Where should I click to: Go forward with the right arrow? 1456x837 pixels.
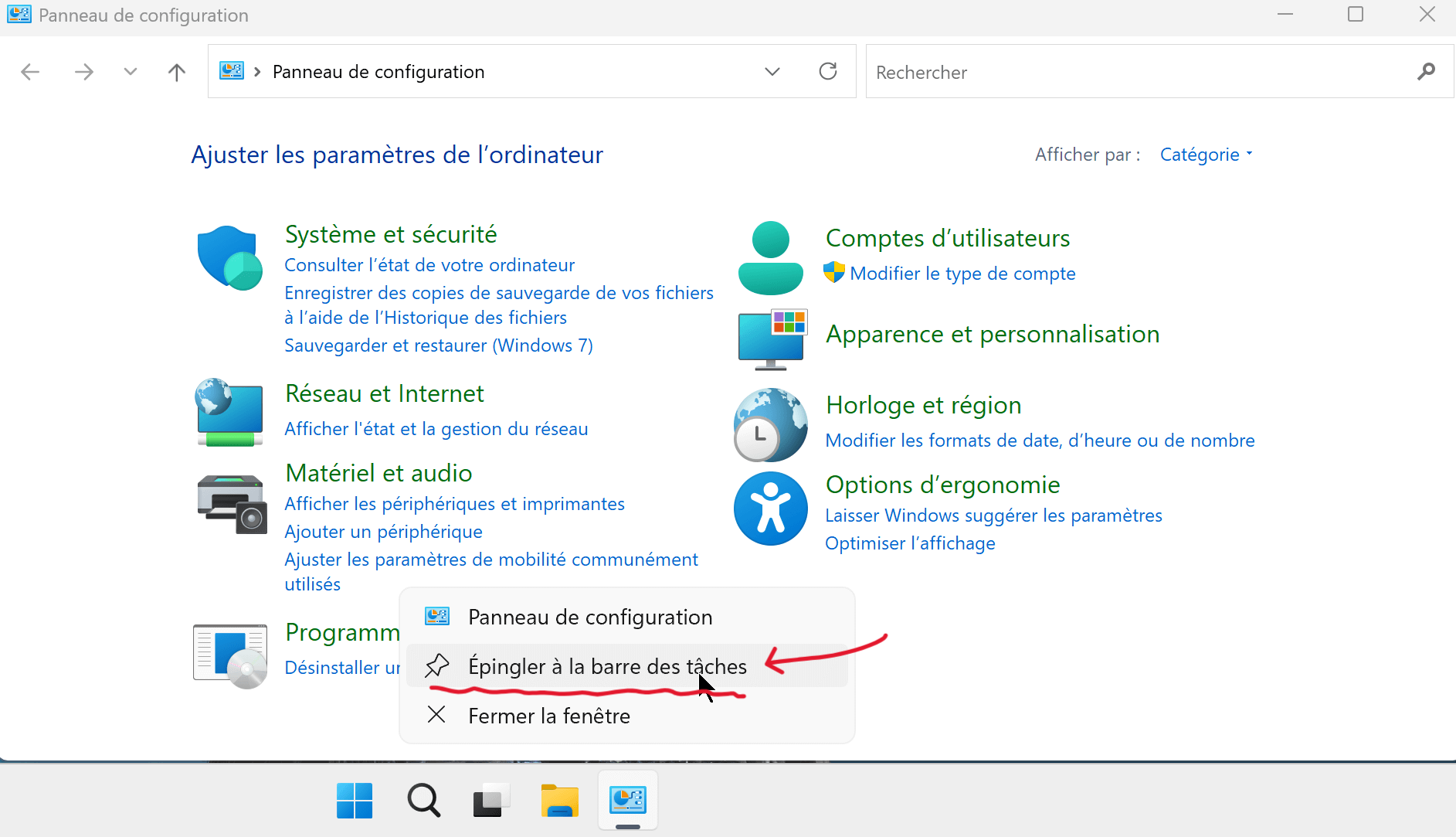coord(83,72)
